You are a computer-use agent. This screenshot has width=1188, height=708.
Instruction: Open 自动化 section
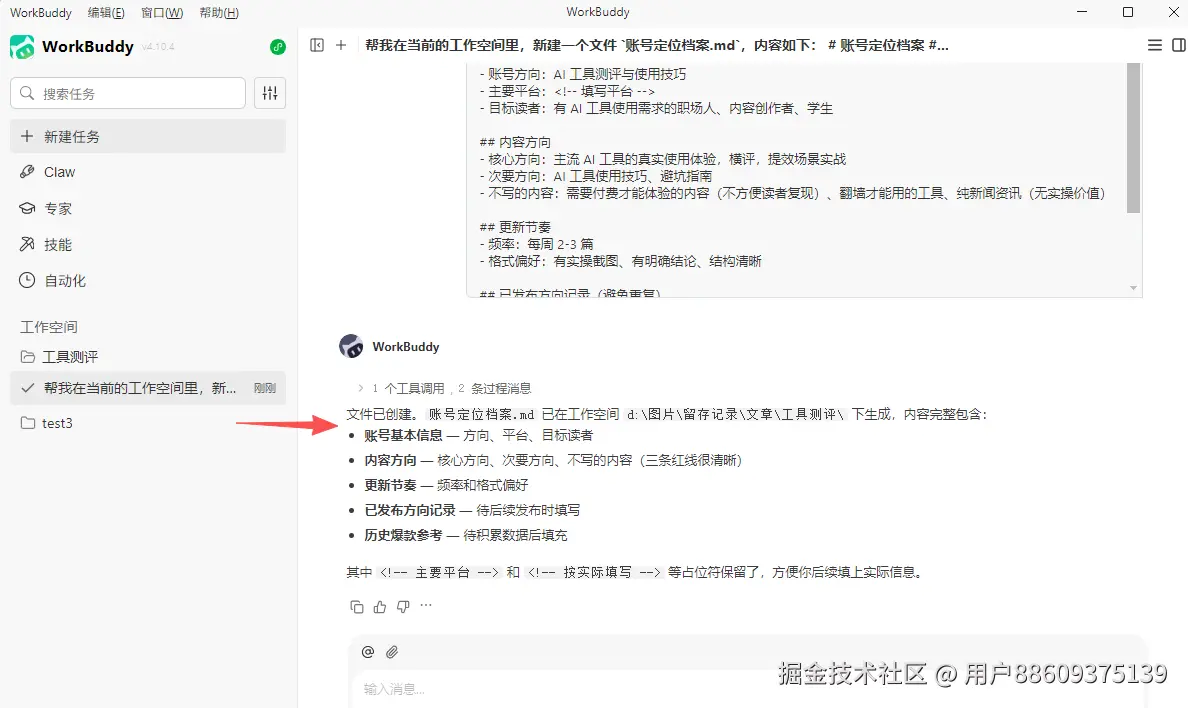pyautogui.click(x=148, y=280)
